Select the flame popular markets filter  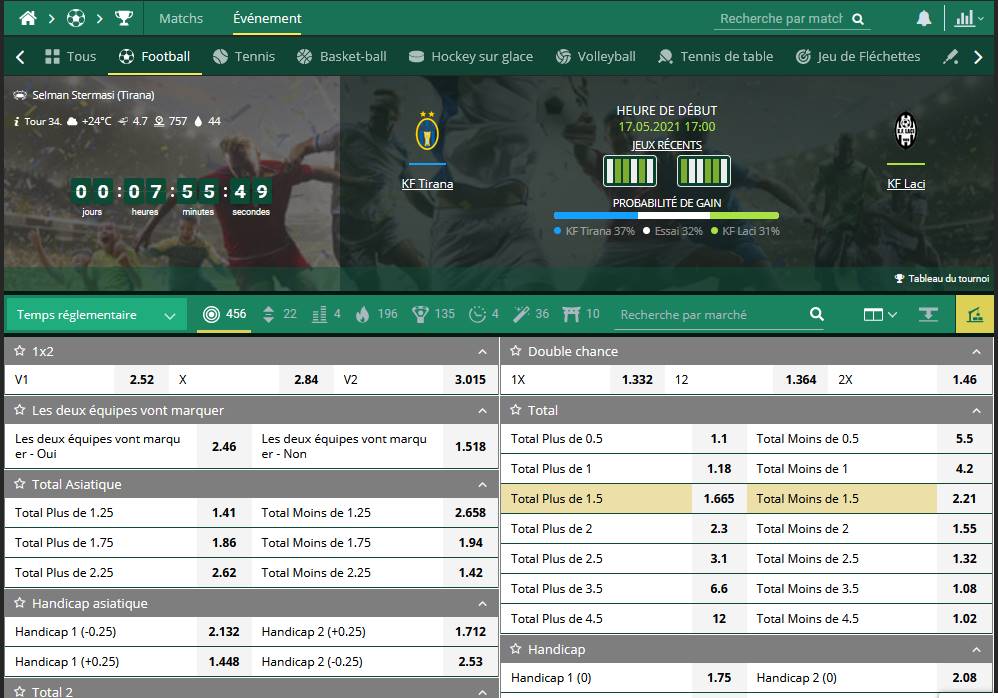click(362, 314)
